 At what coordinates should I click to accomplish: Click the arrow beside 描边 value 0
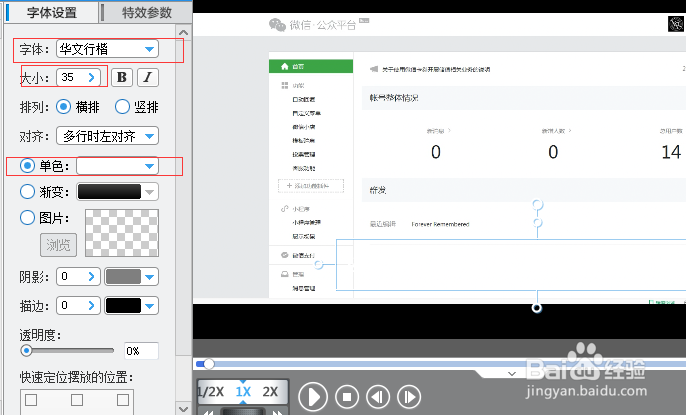pos(91,306)
